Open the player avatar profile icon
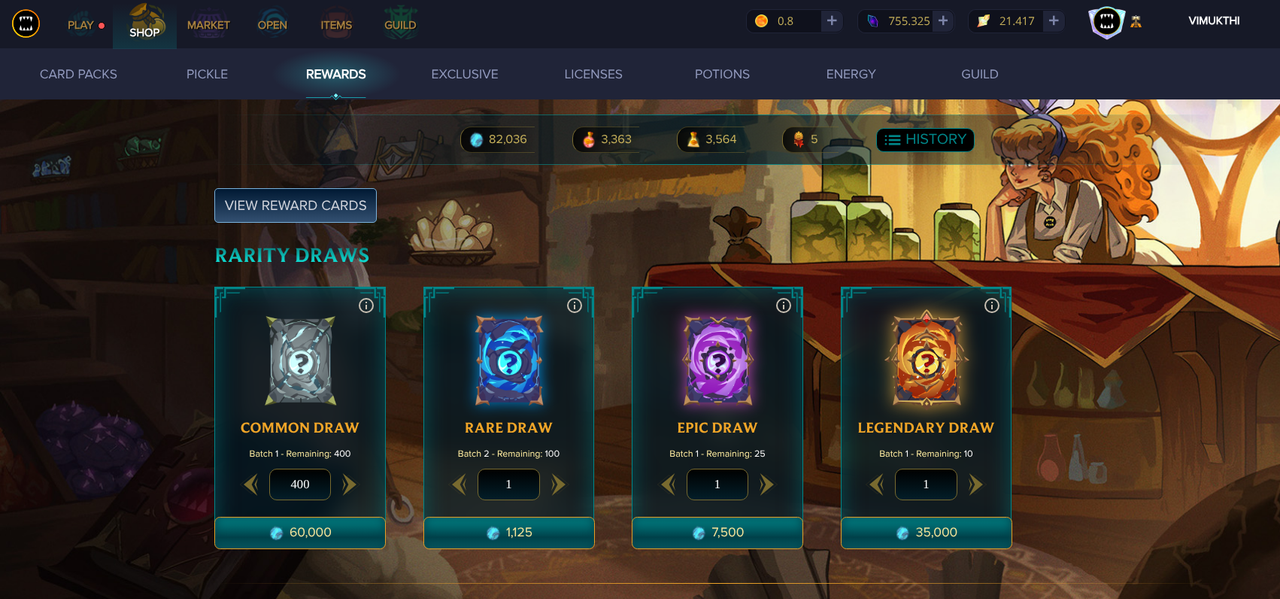The height and width of the screenshot is (599, 1280). [x=1106, y=22]
